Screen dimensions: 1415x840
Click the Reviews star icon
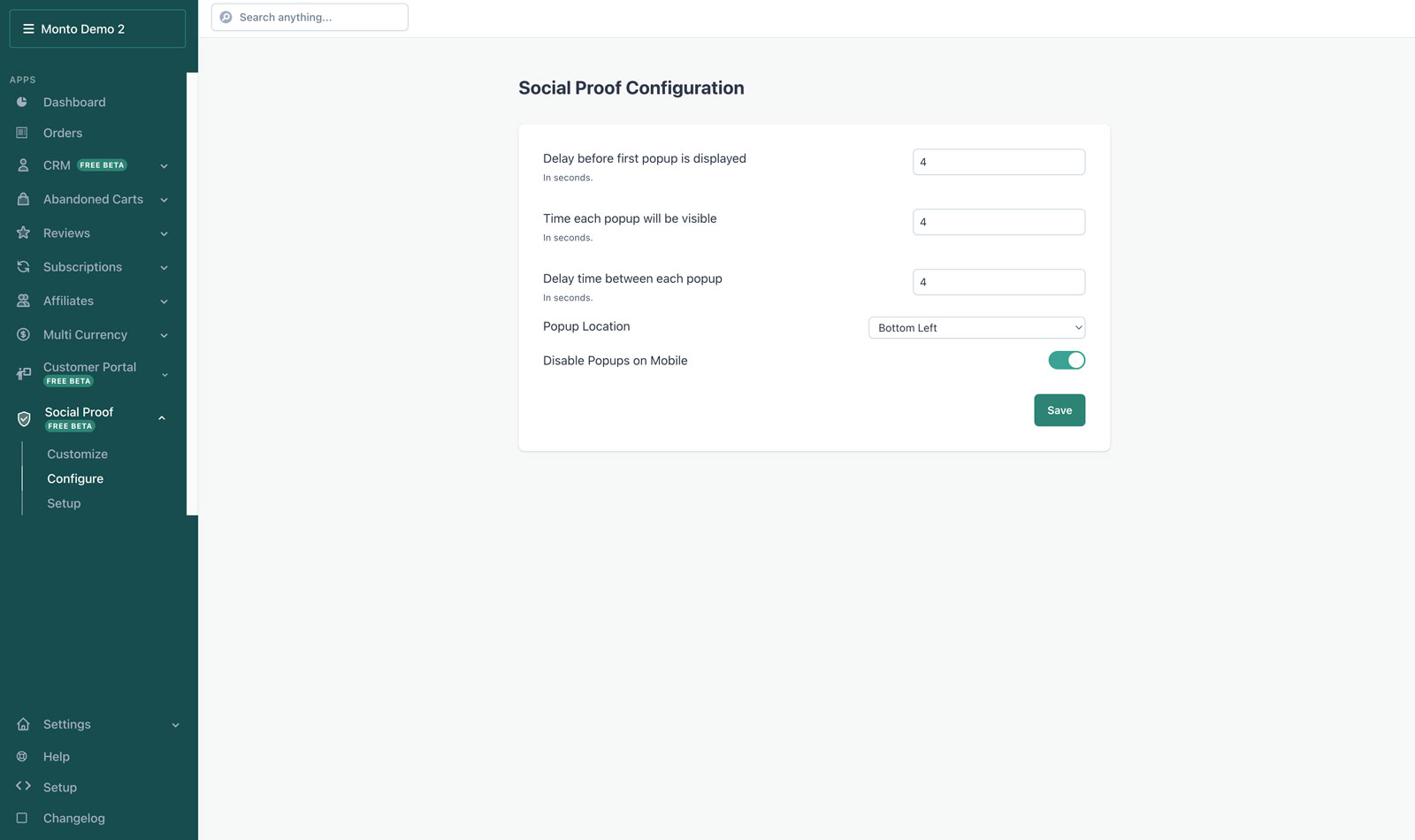pos(23,233)
